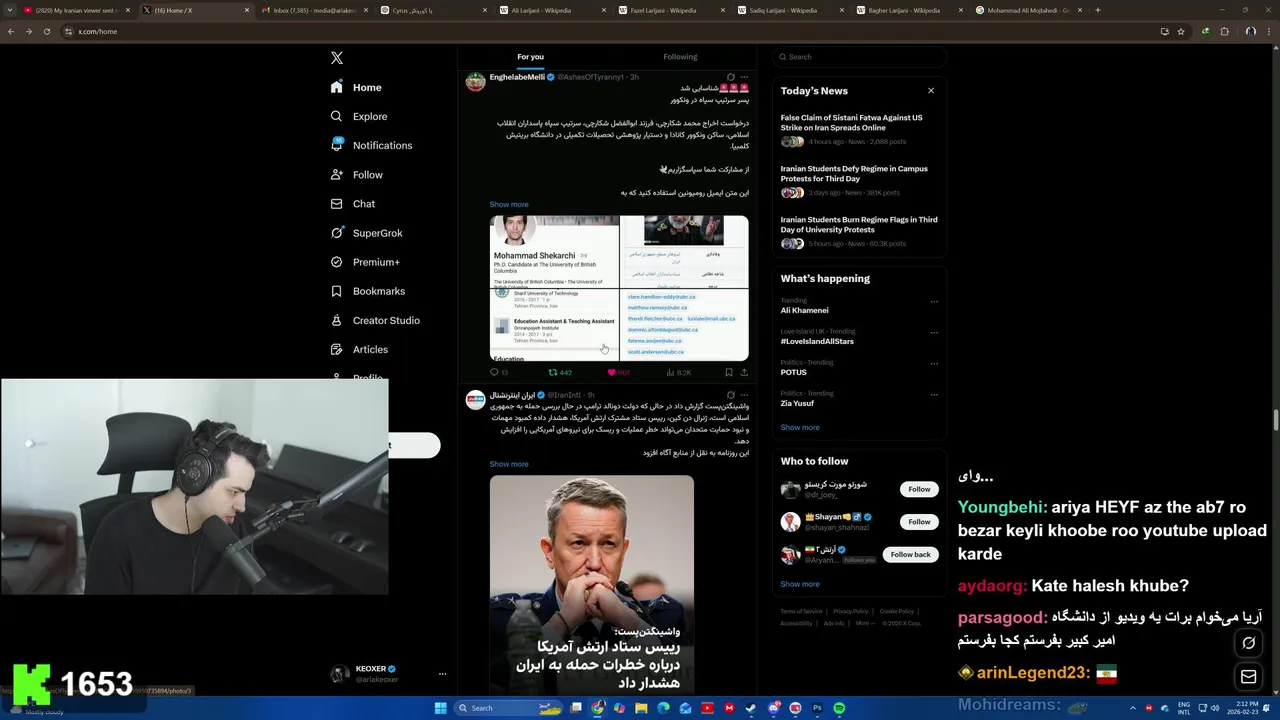
Task: Expand Show more on the EnghelabeMelli post
Action: pos(509,204)
